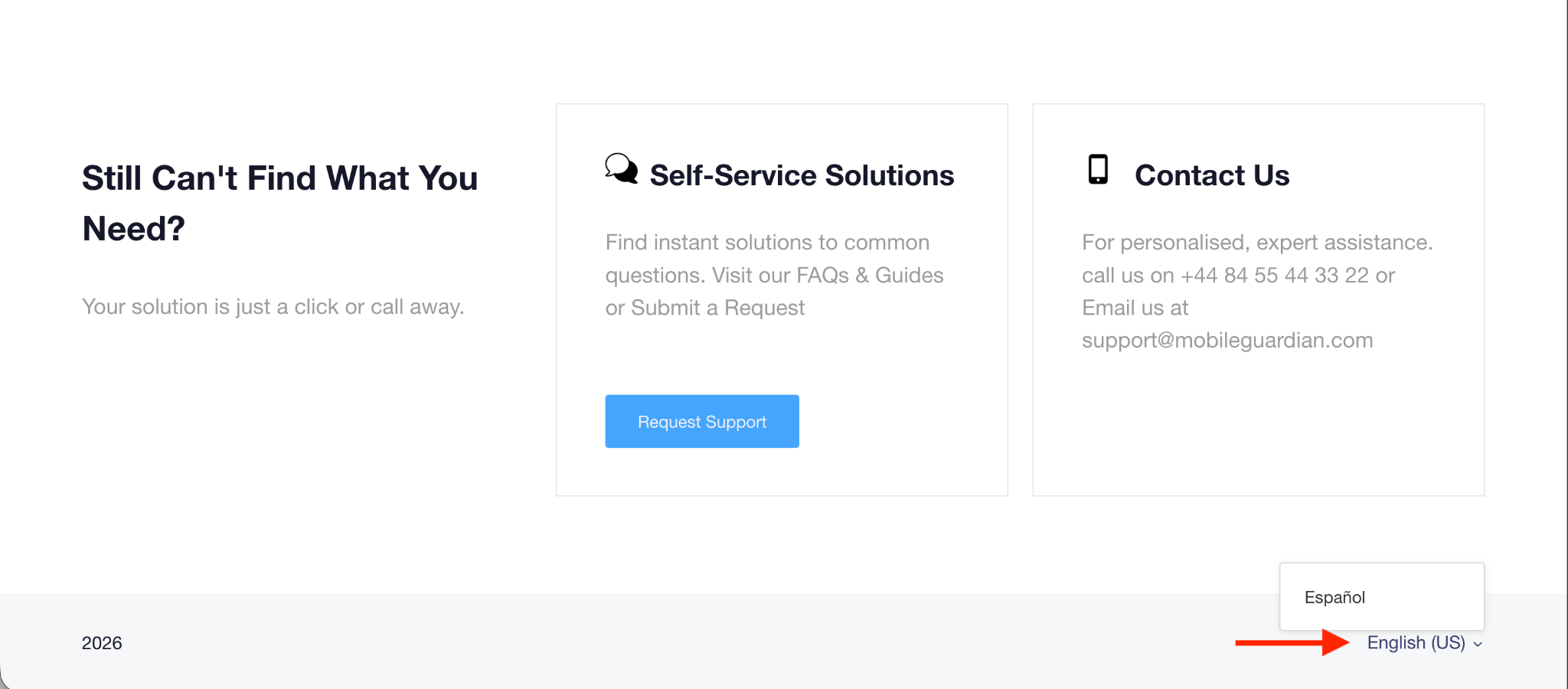This screenshot has height=689, width=1568.
Task: Select Español from the language menu
Action: [x=1334, y=597]
